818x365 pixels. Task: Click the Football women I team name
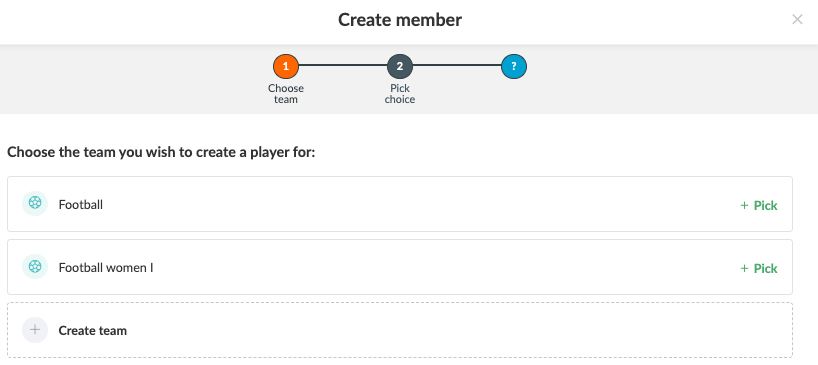(106, 267)
